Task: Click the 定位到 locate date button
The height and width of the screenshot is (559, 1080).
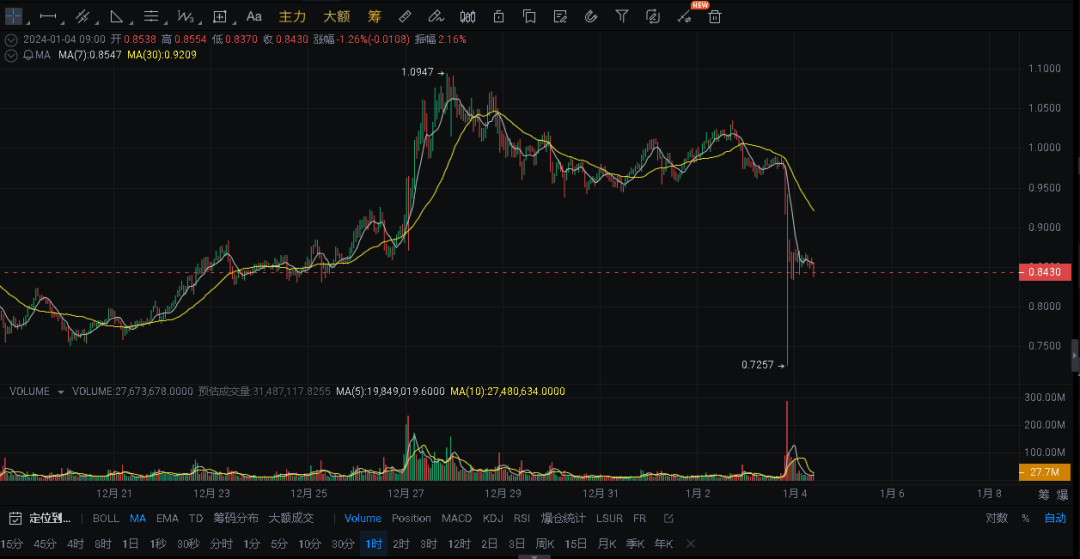Action: coord(40,518)
